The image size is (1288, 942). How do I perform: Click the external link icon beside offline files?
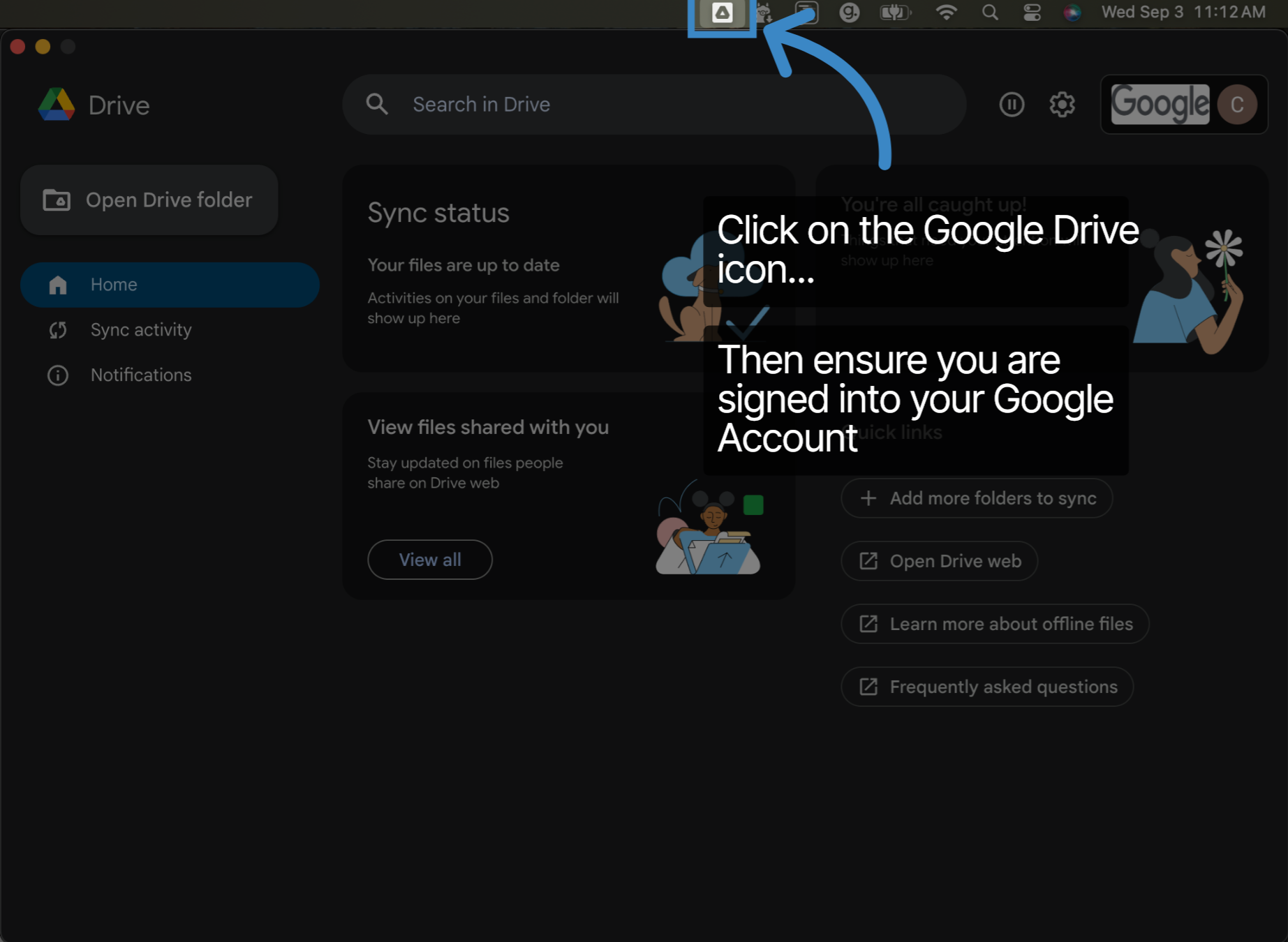[x=868, y=624]
